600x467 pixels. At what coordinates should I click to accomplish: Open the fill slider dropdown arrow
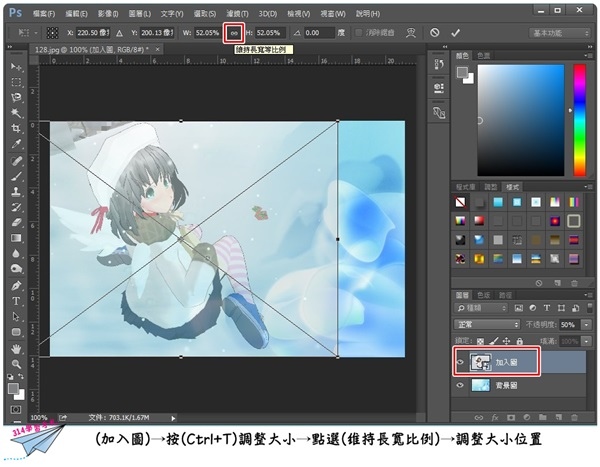click(x=587, y=341)
